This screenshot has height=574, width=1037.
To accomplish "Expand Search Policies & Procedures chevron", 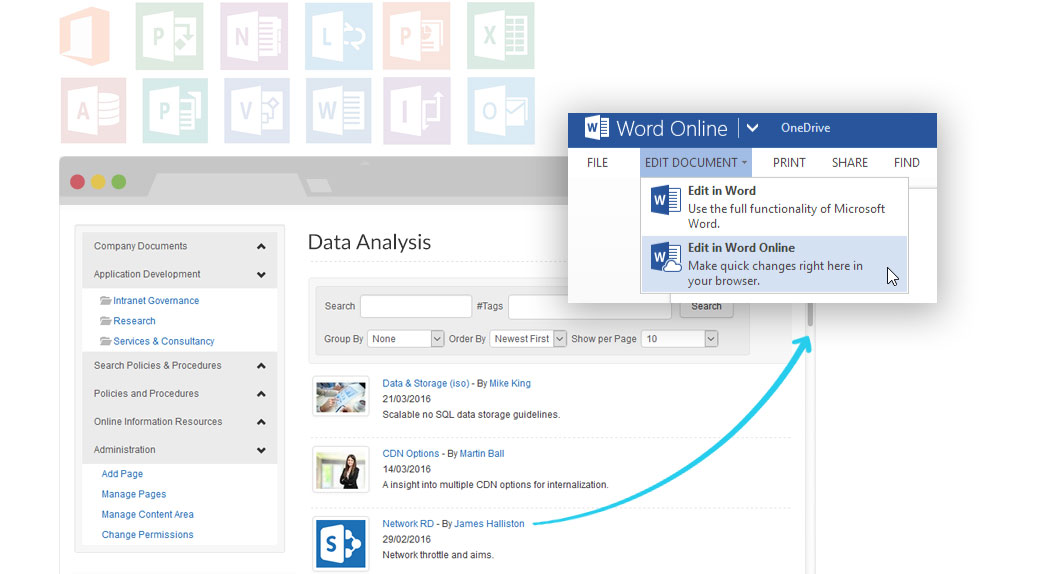I will [261, 366].
